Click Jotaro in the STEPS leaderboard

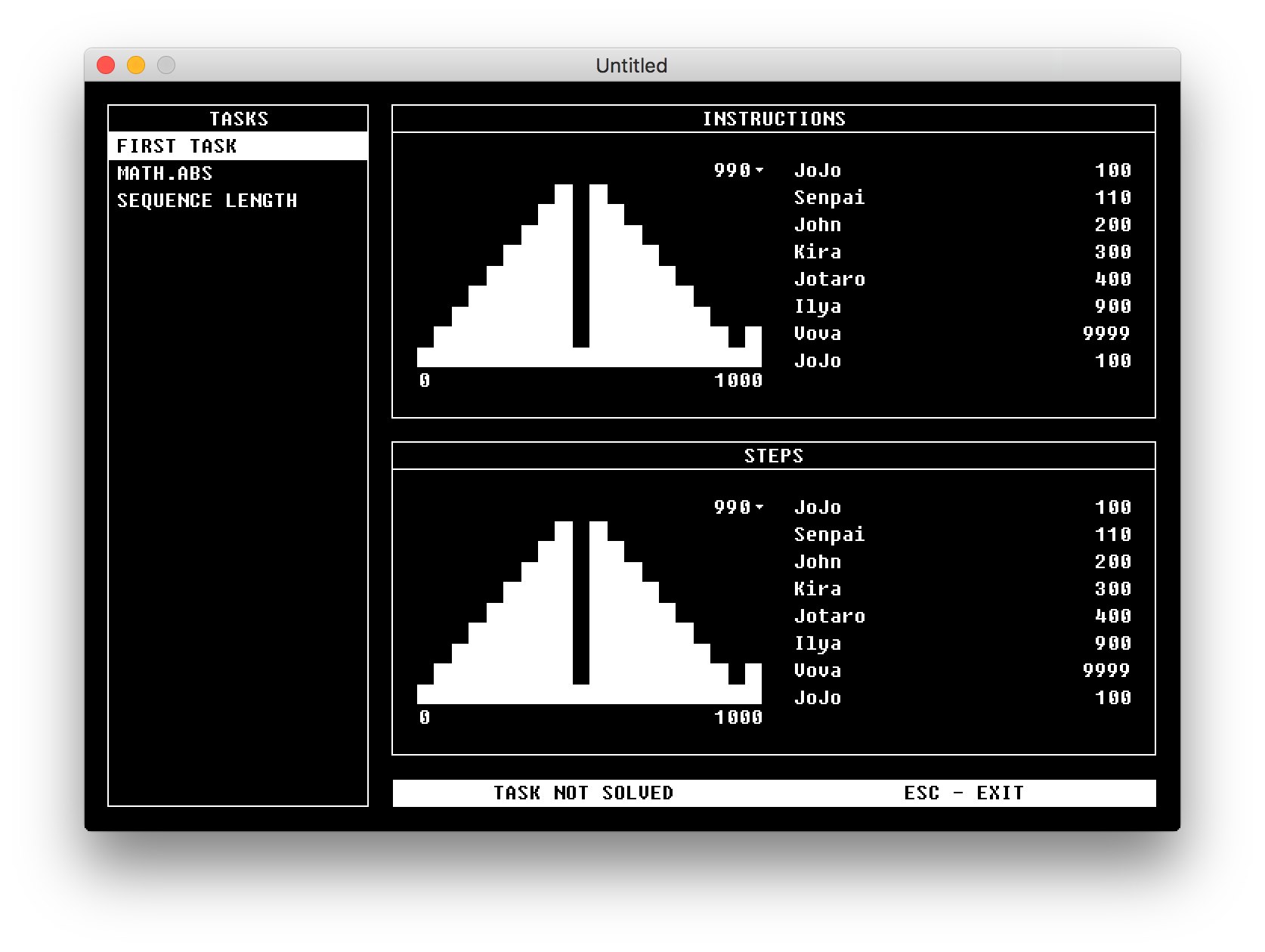point(829,616)
